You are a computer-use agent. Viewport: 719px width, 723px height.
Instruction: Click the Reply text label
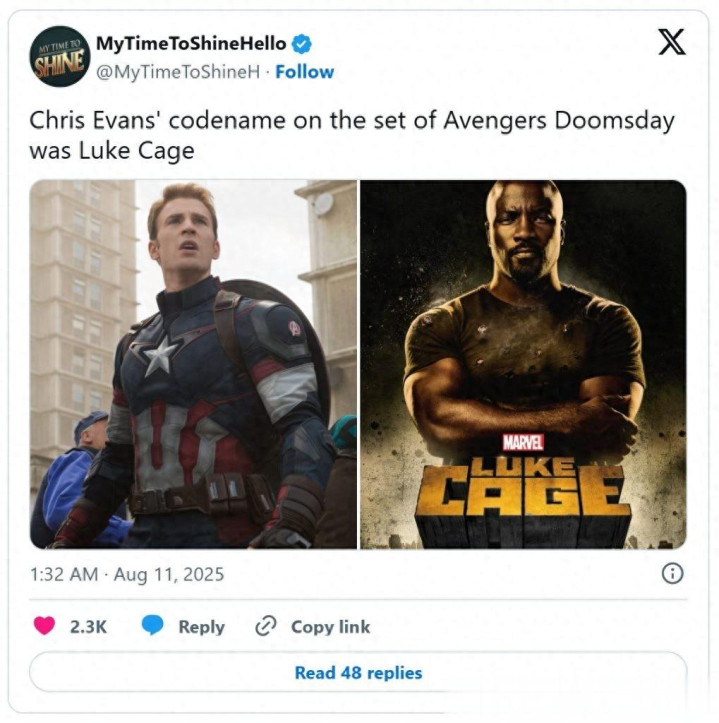pyautogui.click(x=202, y=627)
